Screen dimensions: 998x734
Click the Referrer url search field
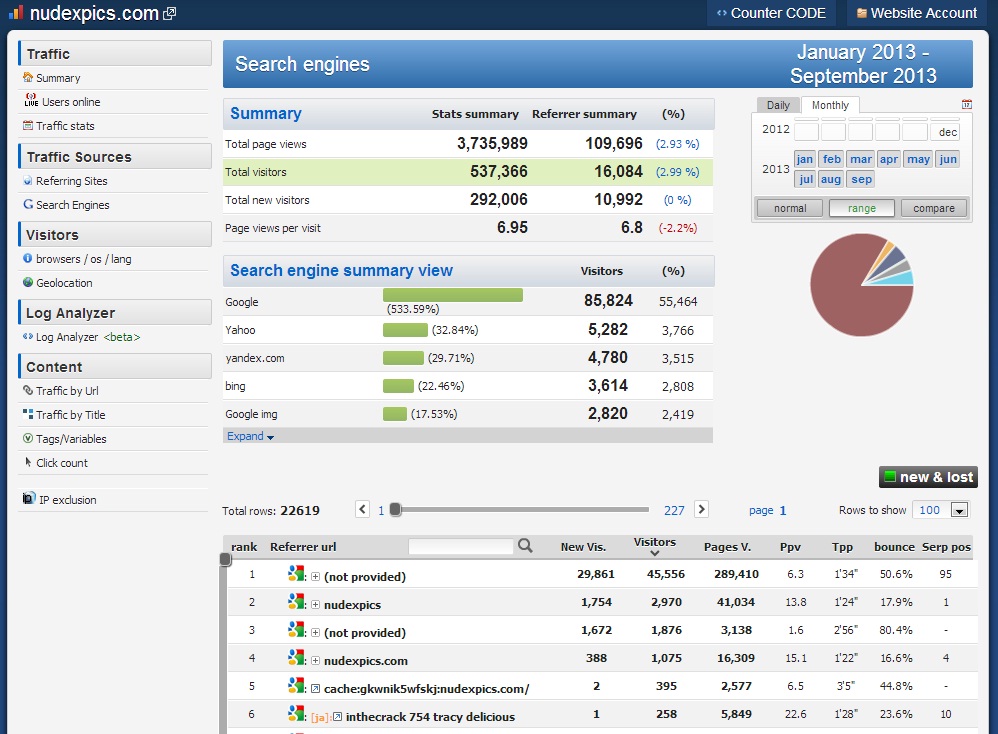click(460, 546)
